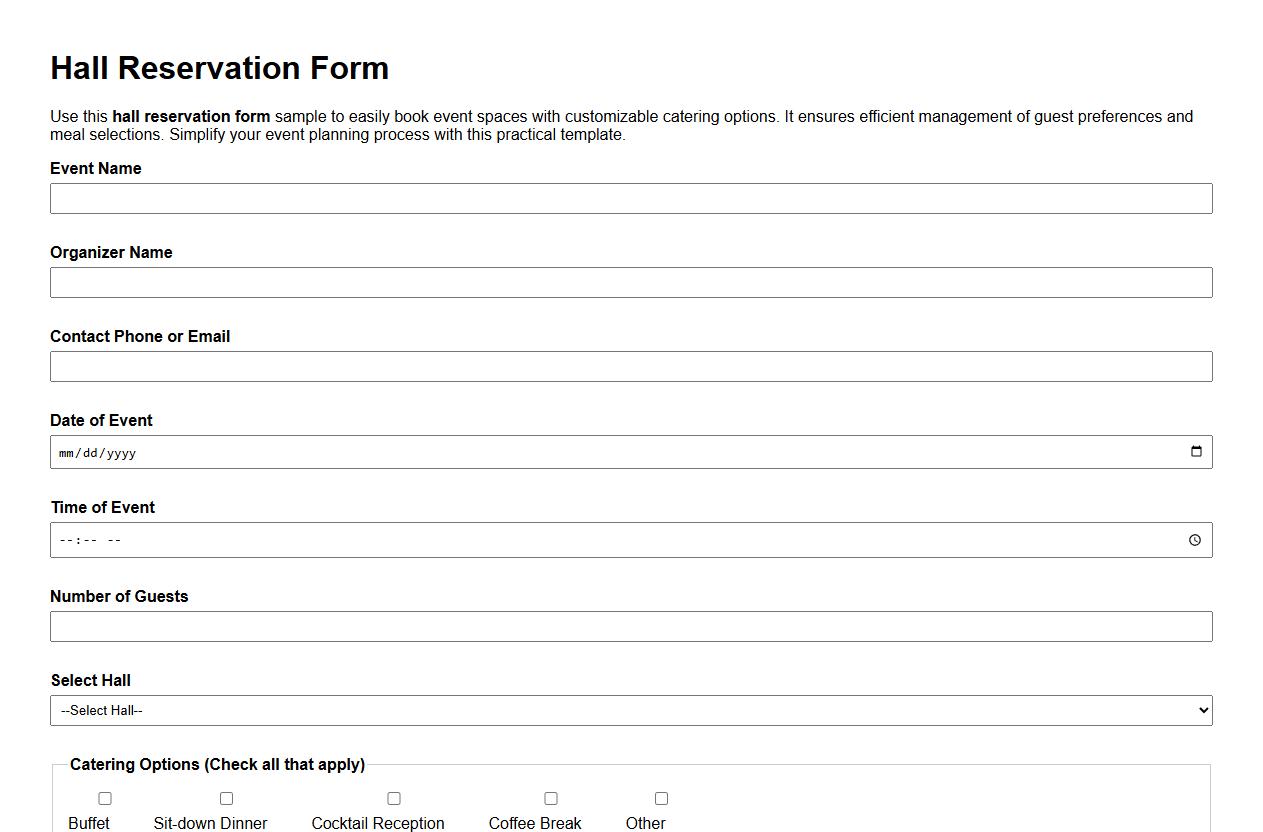The width and height of the screenshot is (1263, 832).
Task: Check the Buffet catering option
Action: [x=104, y=798]
